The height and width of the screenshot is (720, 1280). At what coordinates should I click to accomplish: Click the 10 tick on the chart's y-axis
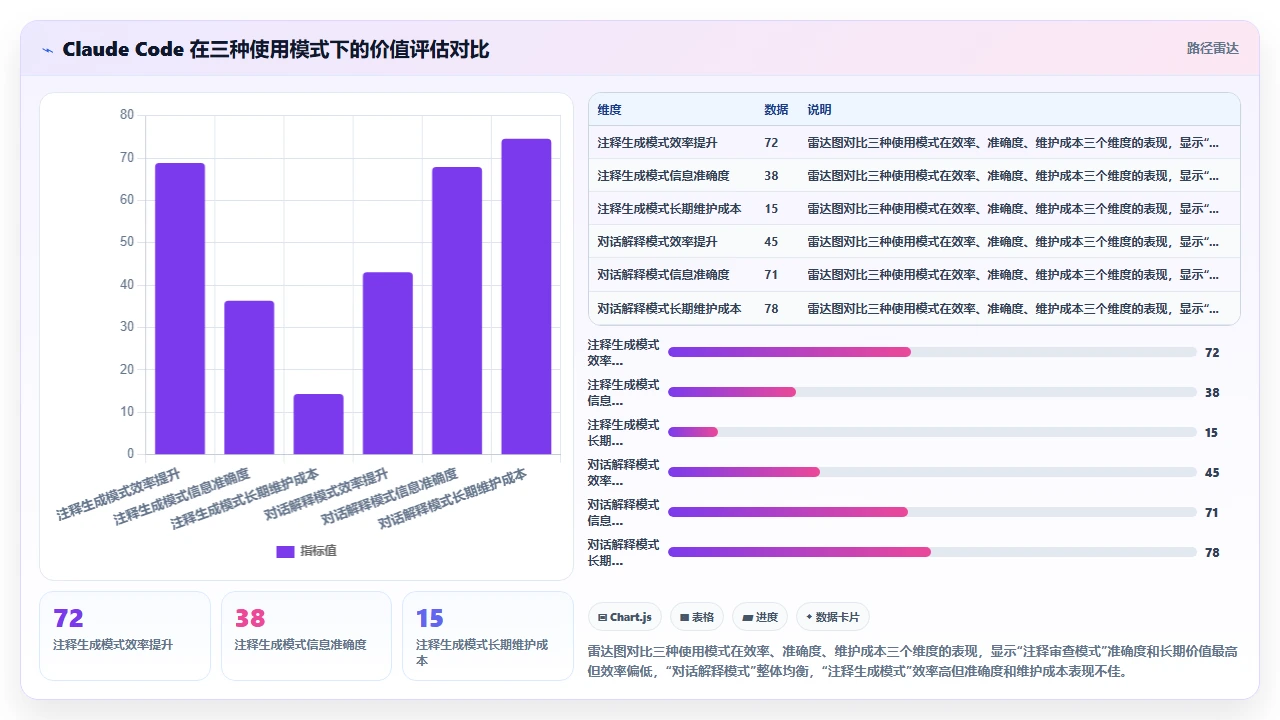[x=127, y=412]
